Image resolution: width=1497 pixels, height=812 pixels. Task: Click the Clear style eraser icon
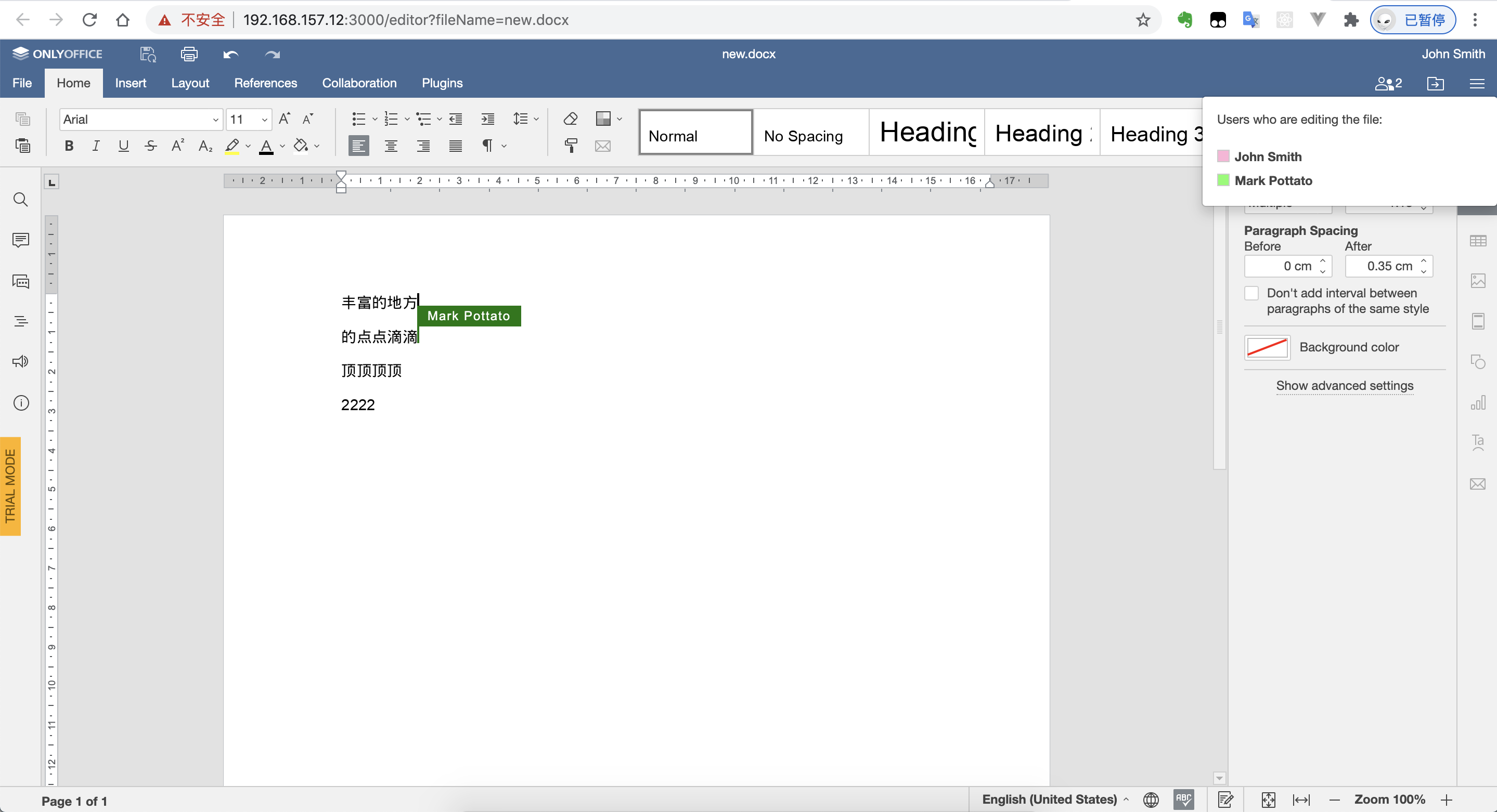(x=571, y=119)
